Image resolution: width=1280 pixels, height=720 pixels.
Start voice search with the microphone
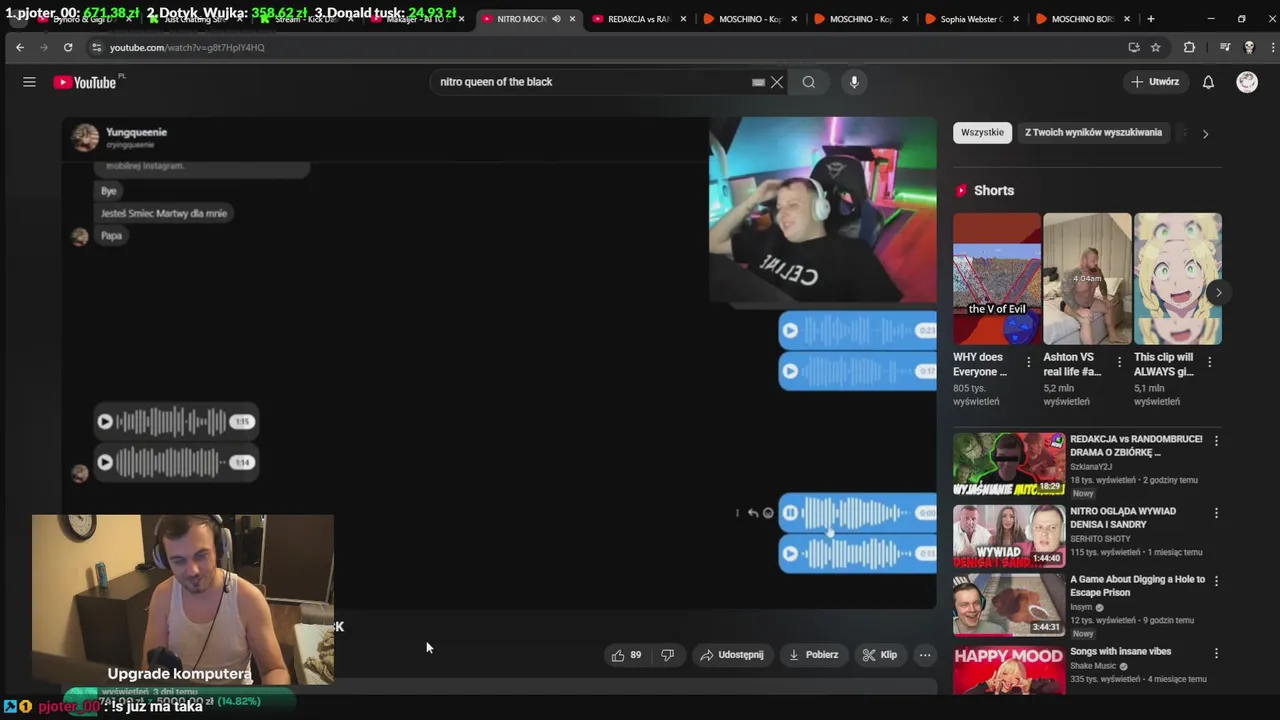click(x=854, y=82)
